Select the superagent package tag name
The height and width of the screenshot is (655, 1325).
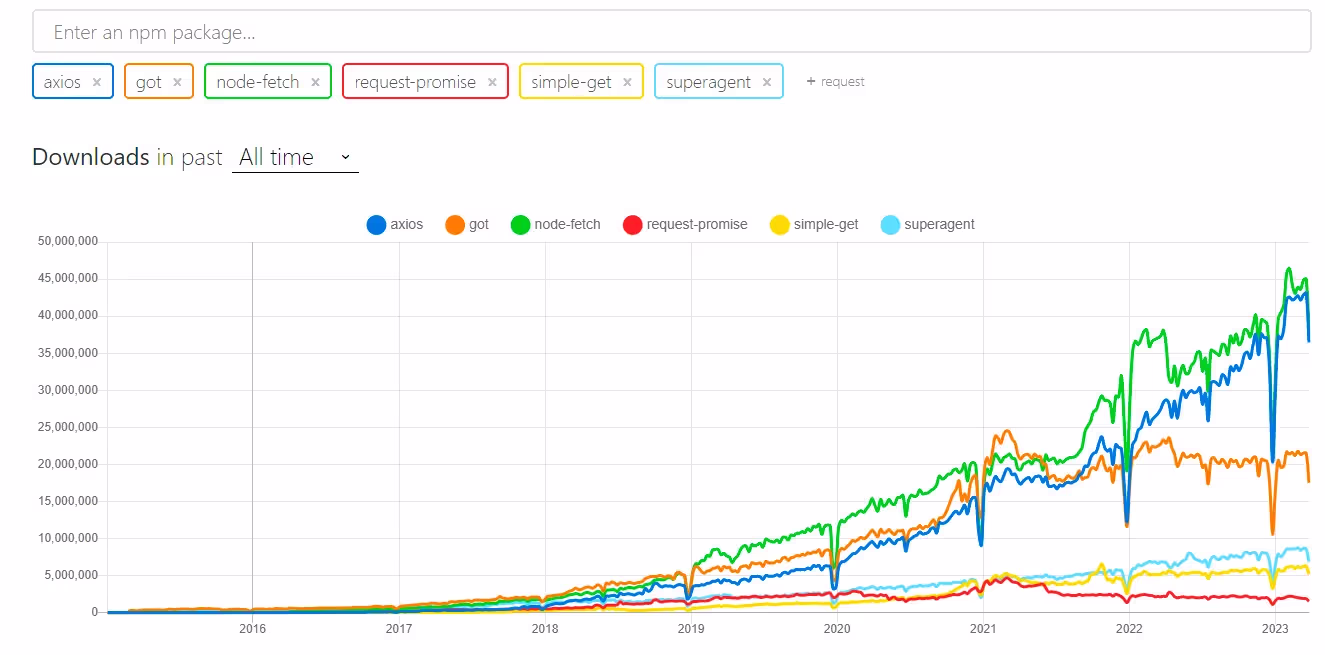click(708, 82)
